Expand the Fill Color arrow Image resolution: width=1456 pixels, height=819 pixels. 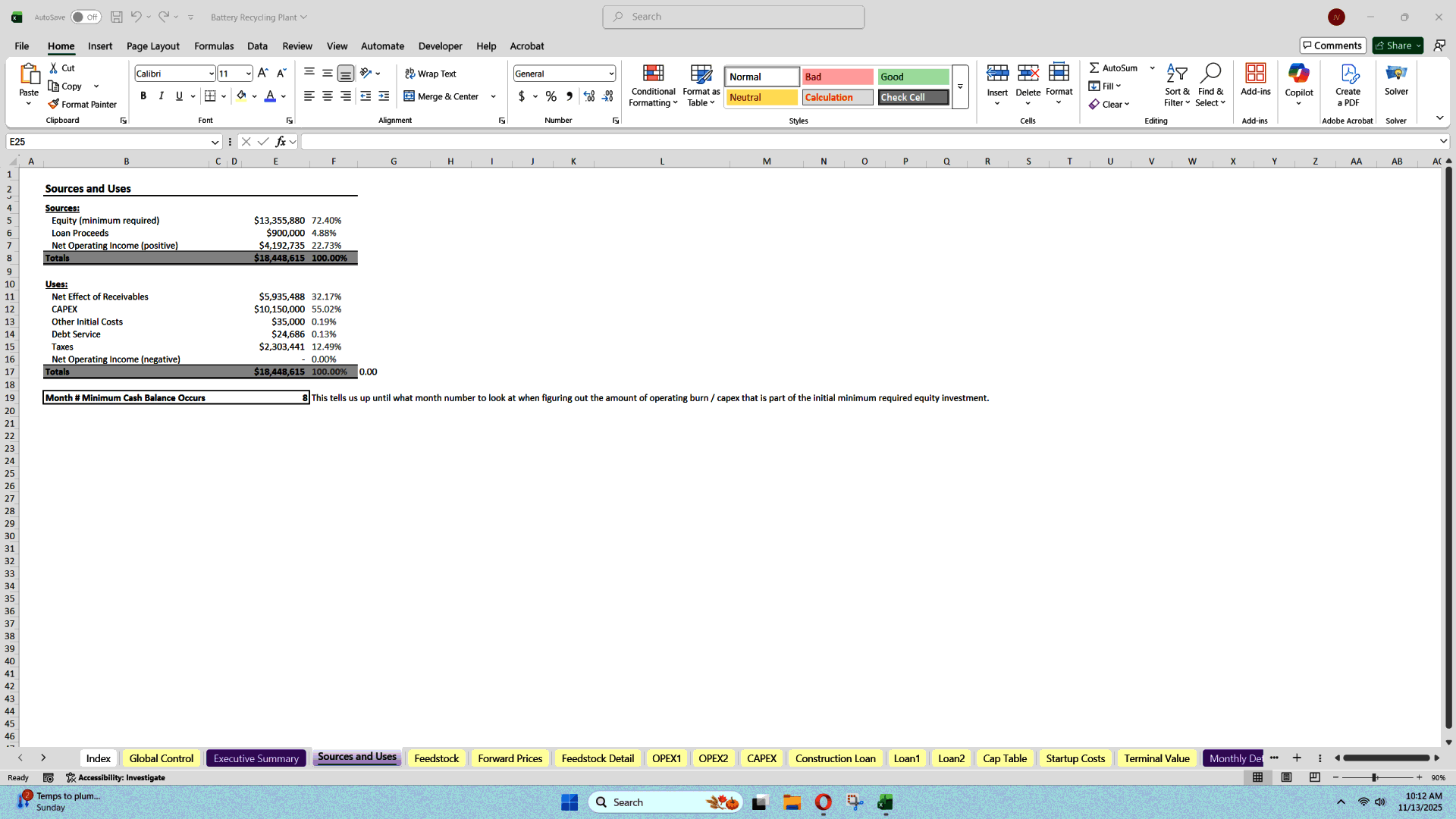(256, 96)
